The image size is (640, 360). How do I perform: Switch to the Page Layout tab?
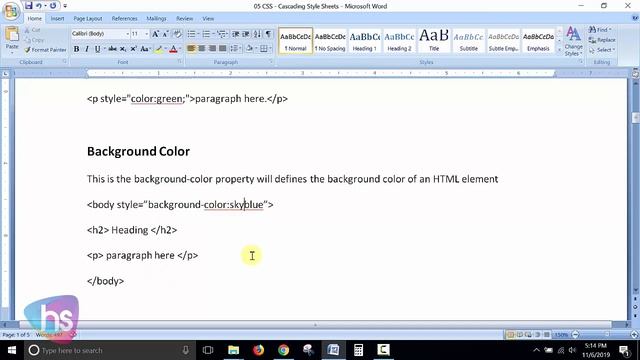click(x=88, y=18)
